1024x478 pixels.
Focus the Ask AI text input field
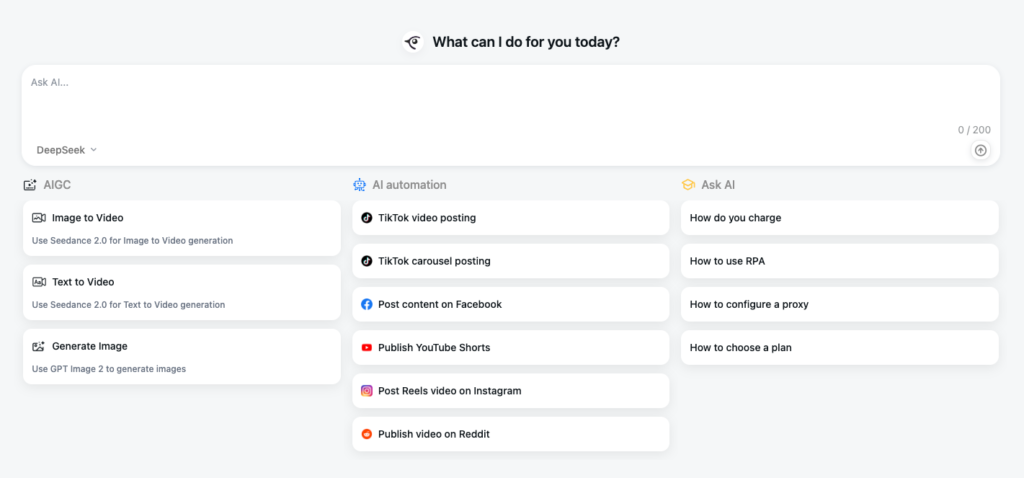tap(511, 101)
